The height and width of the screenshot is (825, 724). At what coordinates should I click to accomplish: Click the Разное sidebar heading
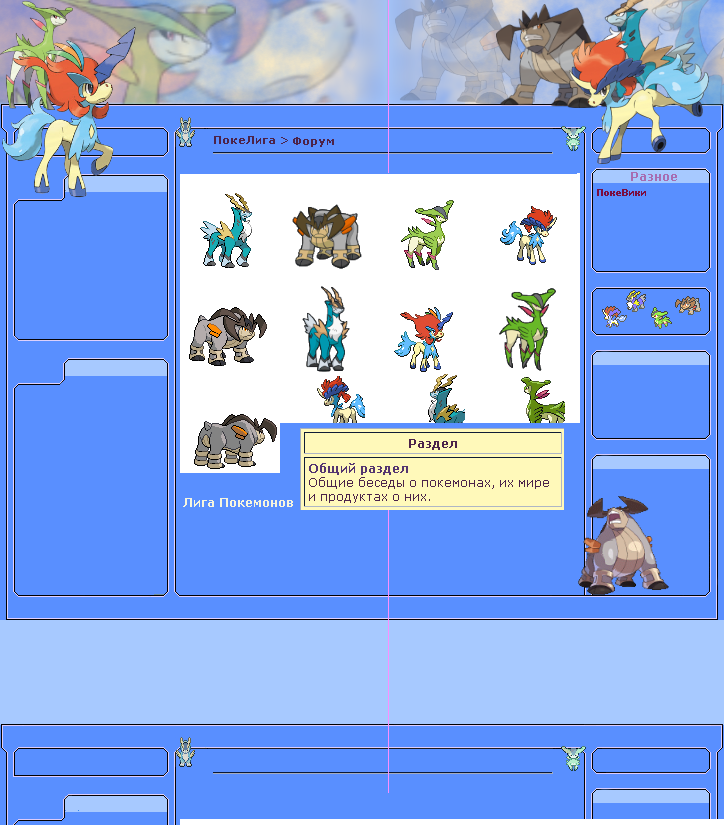(x=653, y=177)
